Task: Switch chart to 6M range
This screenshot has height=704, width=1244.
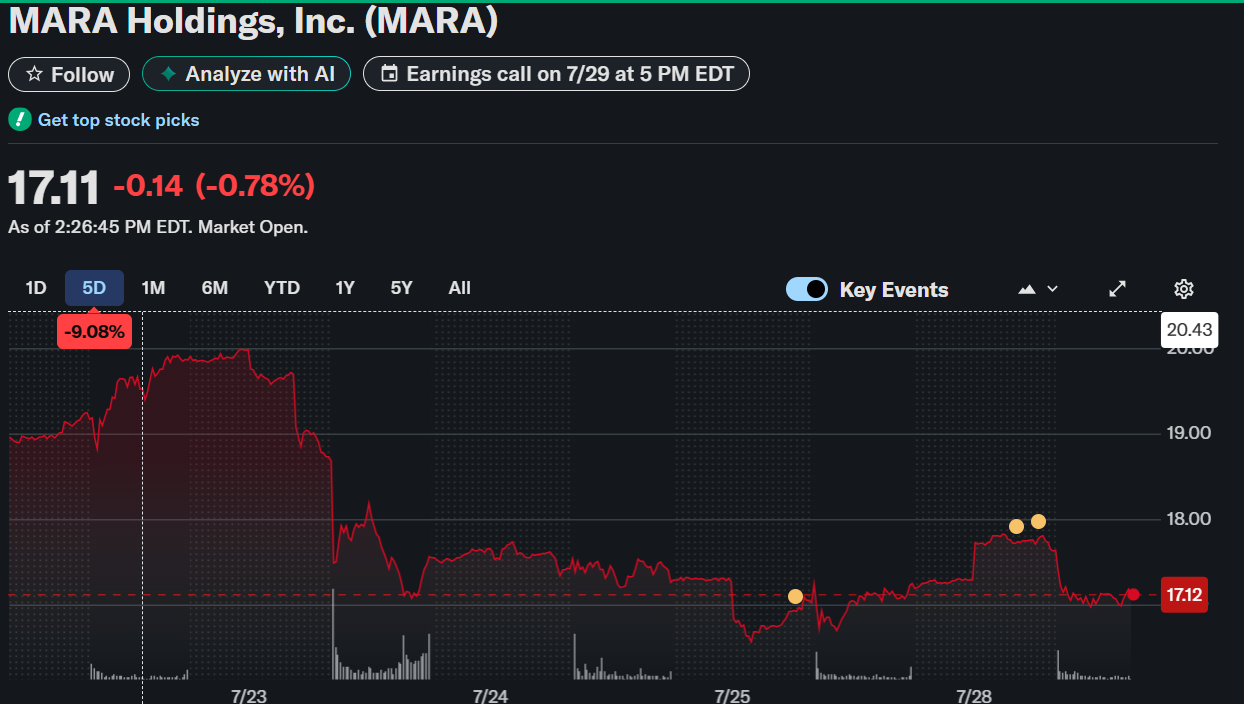Action: [214, 288]
